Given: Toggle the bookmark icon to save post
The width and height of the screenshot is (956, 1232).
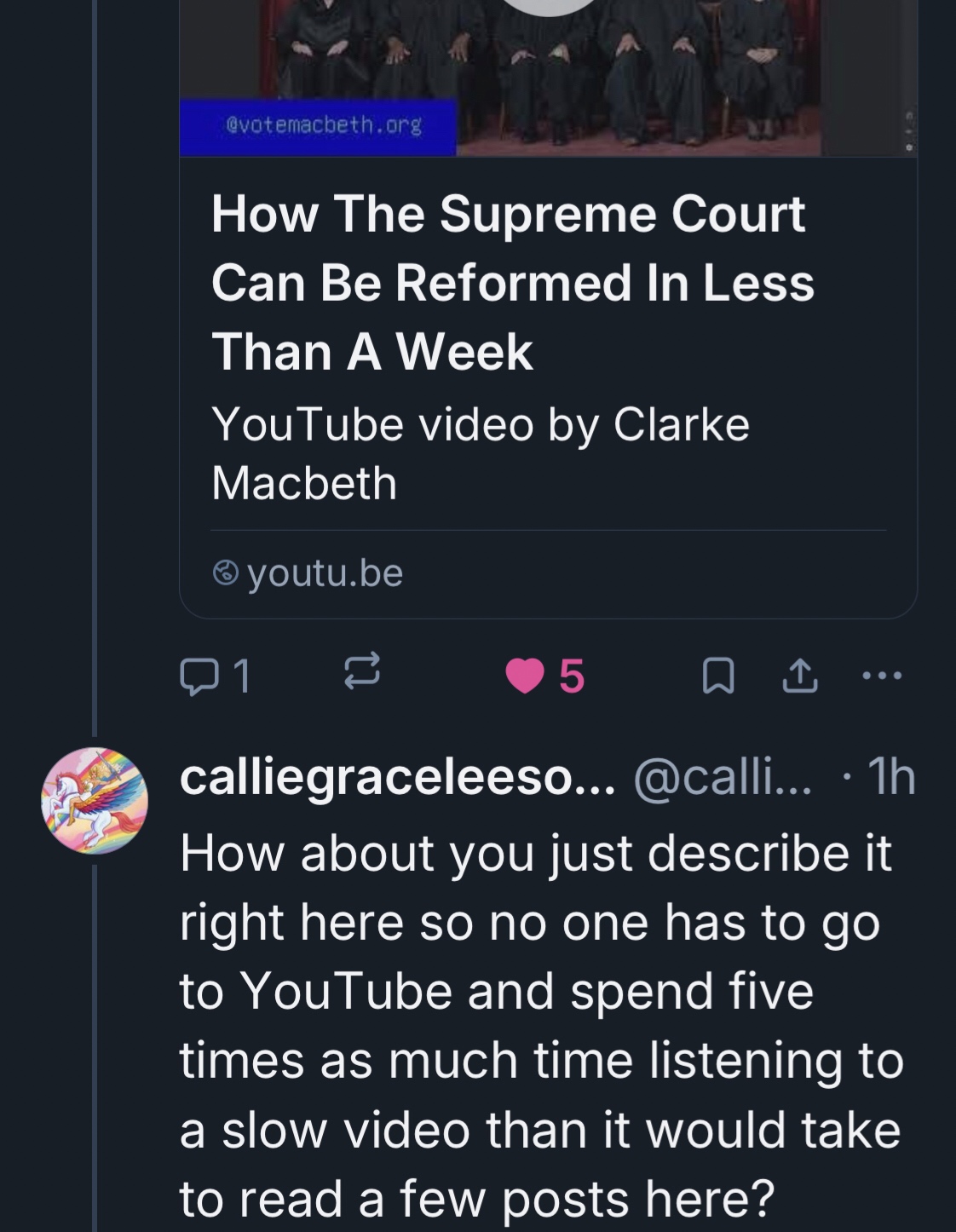Looking at the screenshot, I should (x=717, y=676).
